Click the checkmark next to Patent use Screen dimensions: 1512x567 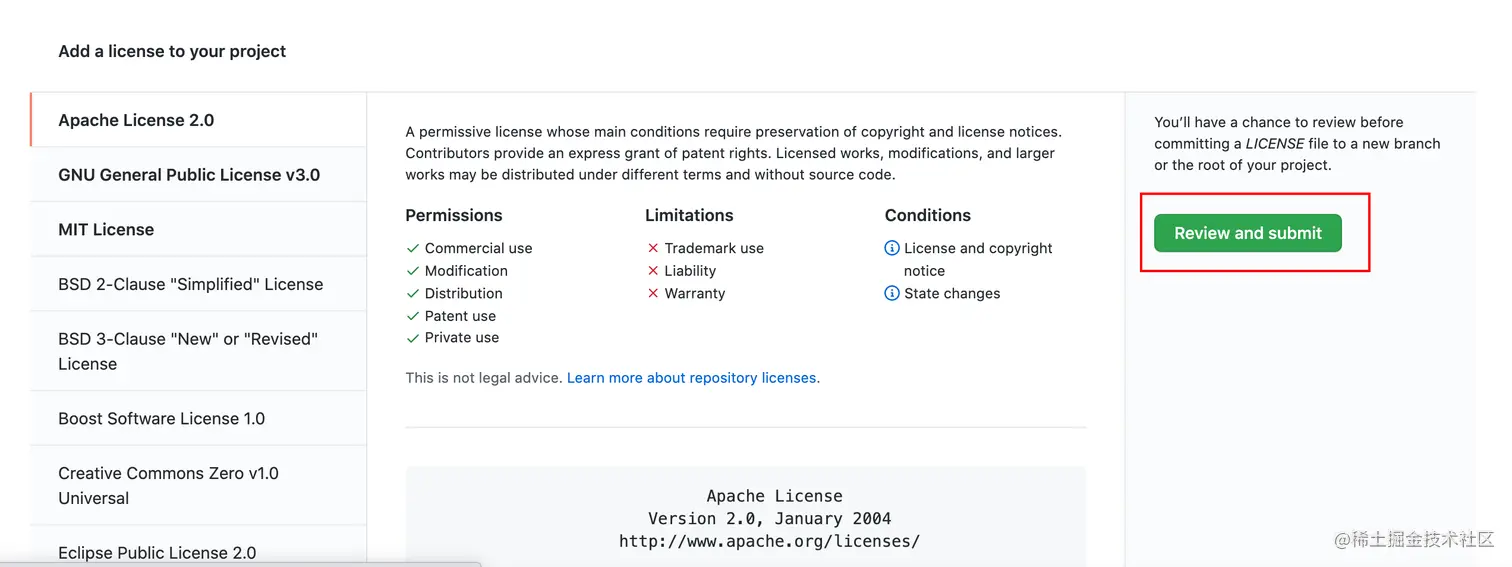coord(412,316)
